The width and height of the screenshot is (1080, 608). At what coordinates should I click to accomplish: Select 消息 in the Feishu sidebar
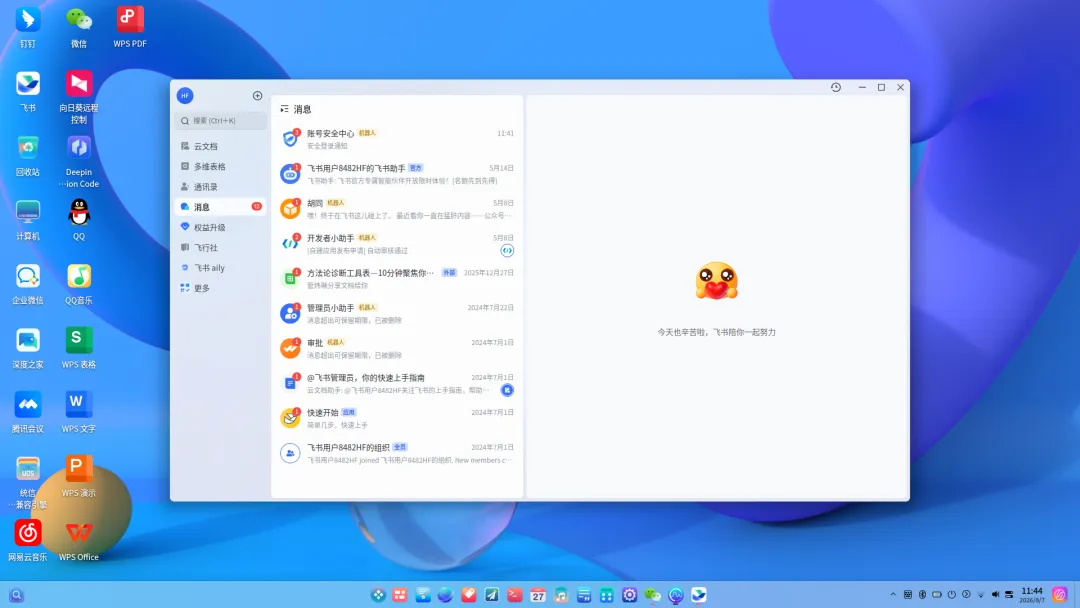click(x=220, y=207)
